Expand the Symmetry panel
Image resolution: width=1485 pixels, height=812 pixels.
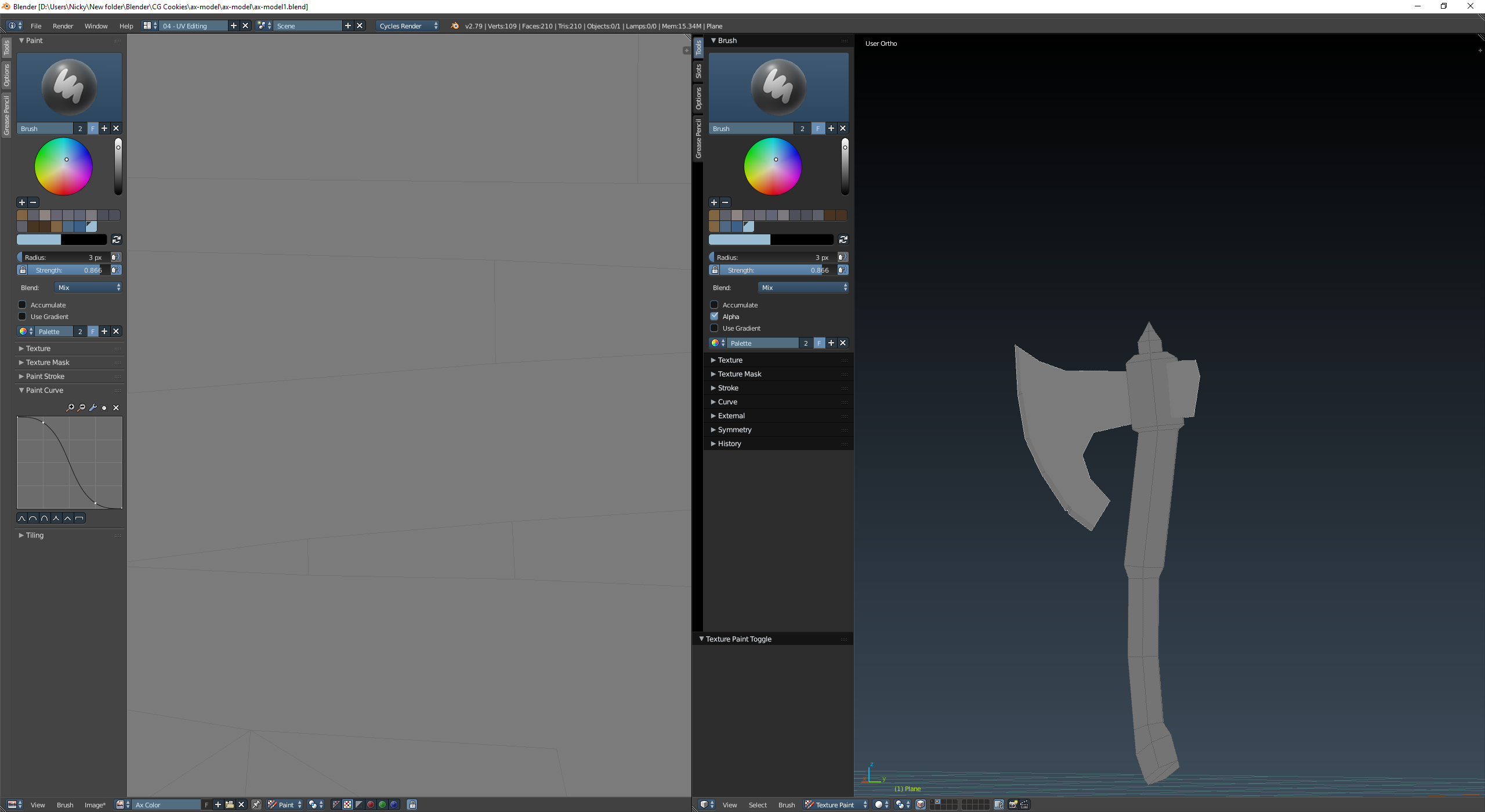click(734, 430)
